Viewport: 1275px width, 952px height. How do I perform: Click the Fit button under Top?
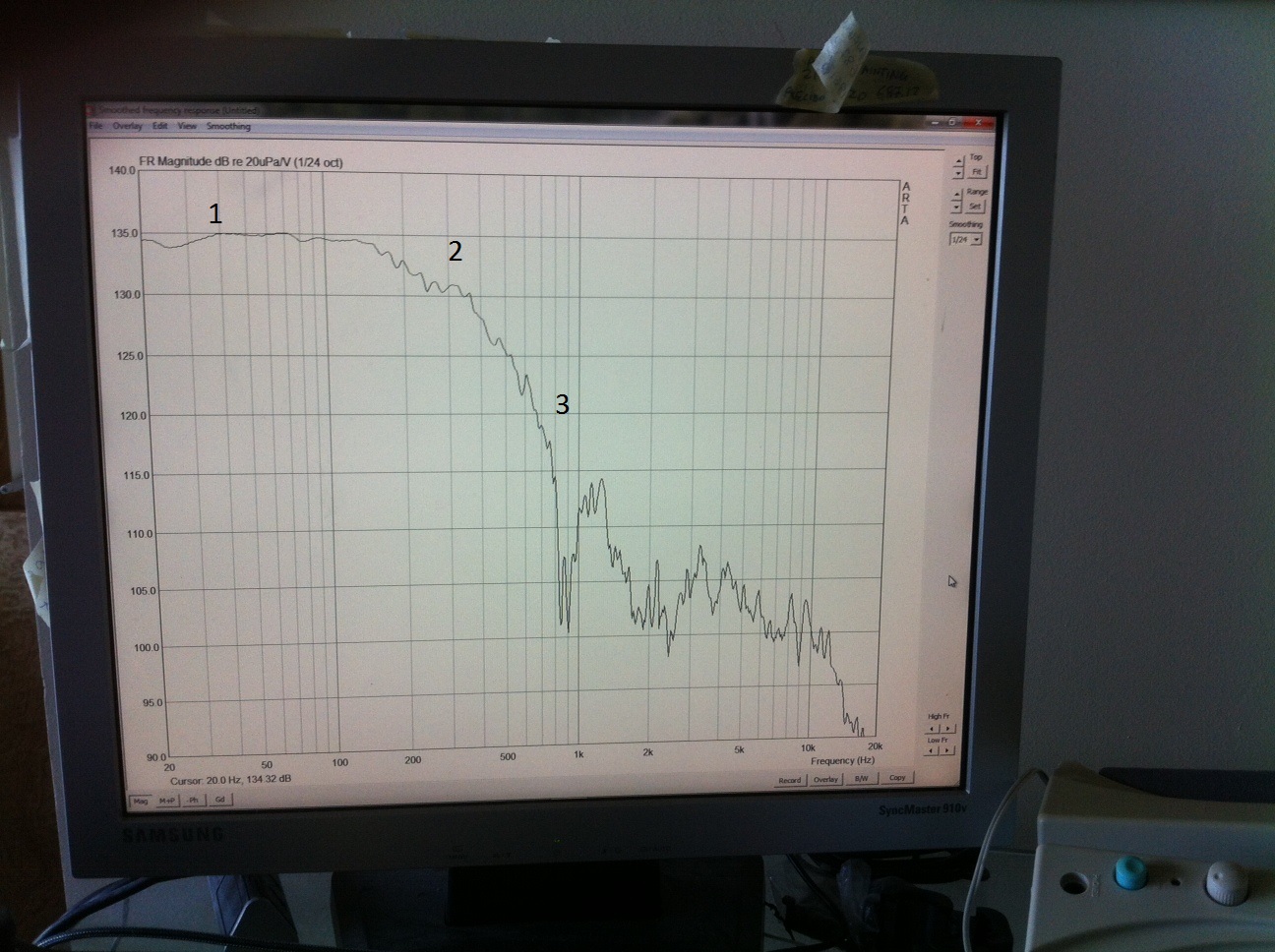(977, 172)
